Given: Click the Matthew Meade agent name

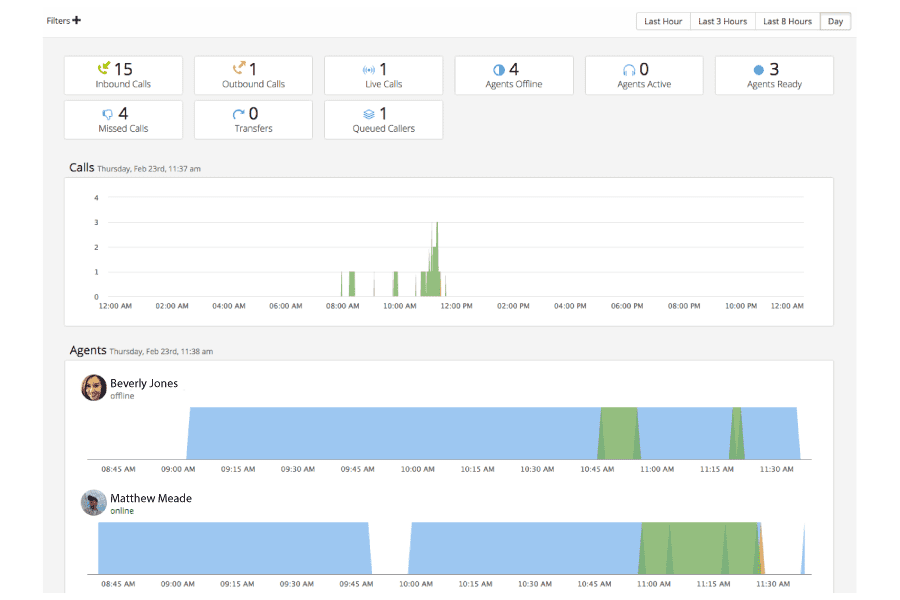Looking at the screenshot, I should [151, 498].
